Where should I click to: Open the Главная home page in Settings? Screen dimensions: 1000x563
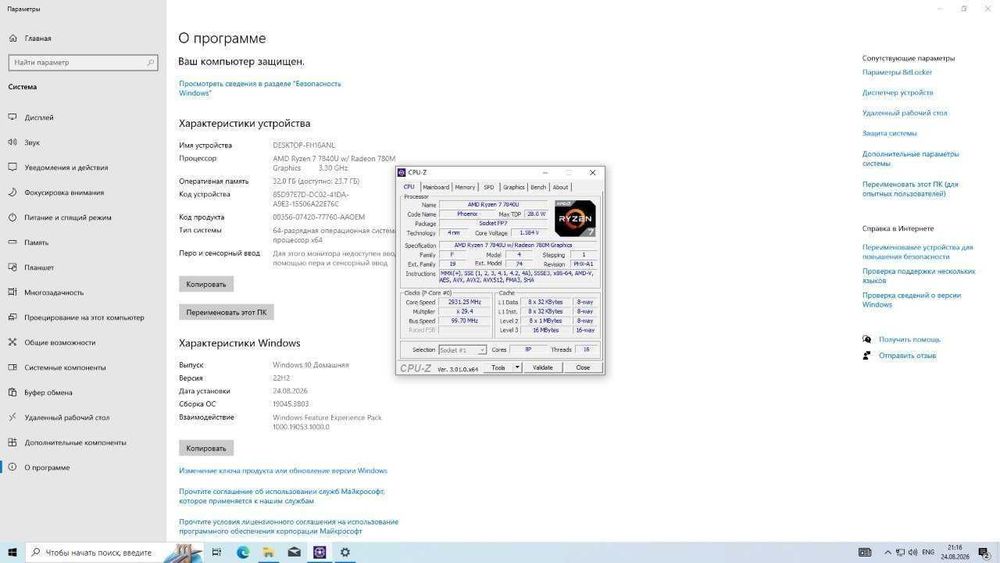pyautogui.click(x=30, y=38)
